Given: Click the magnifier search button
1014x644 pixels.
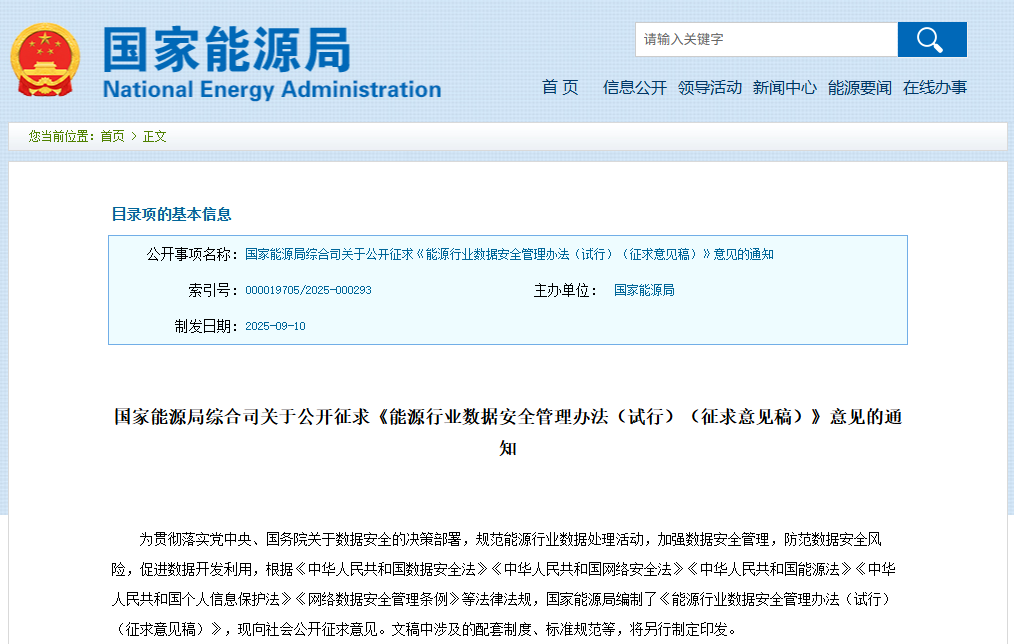Looking at the screenshot, I should click(931, 40).
